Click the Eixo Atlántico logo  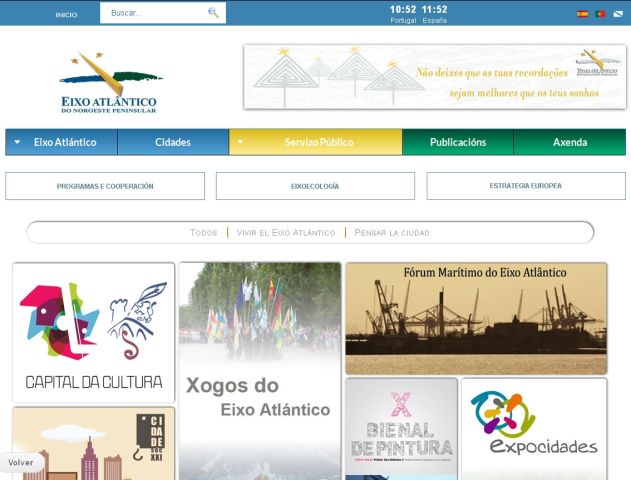point(110,82)
